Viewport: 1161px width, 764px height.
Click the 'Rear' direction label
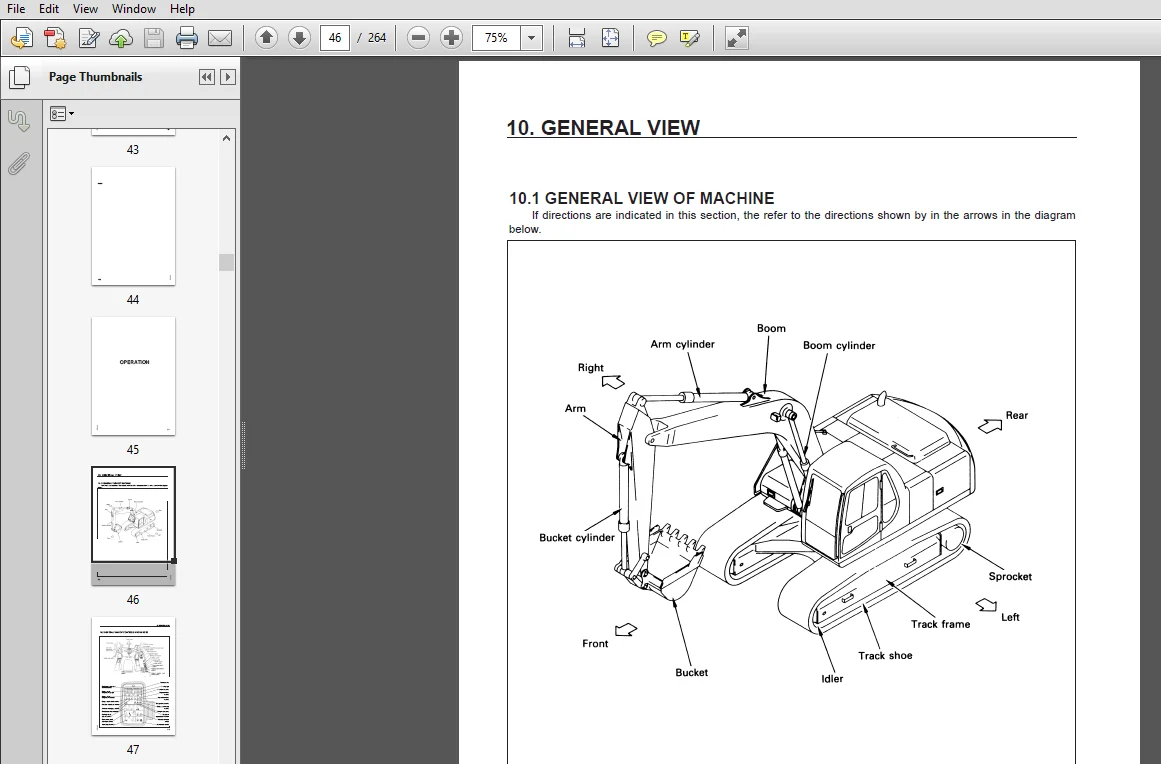pos(1017,415)
